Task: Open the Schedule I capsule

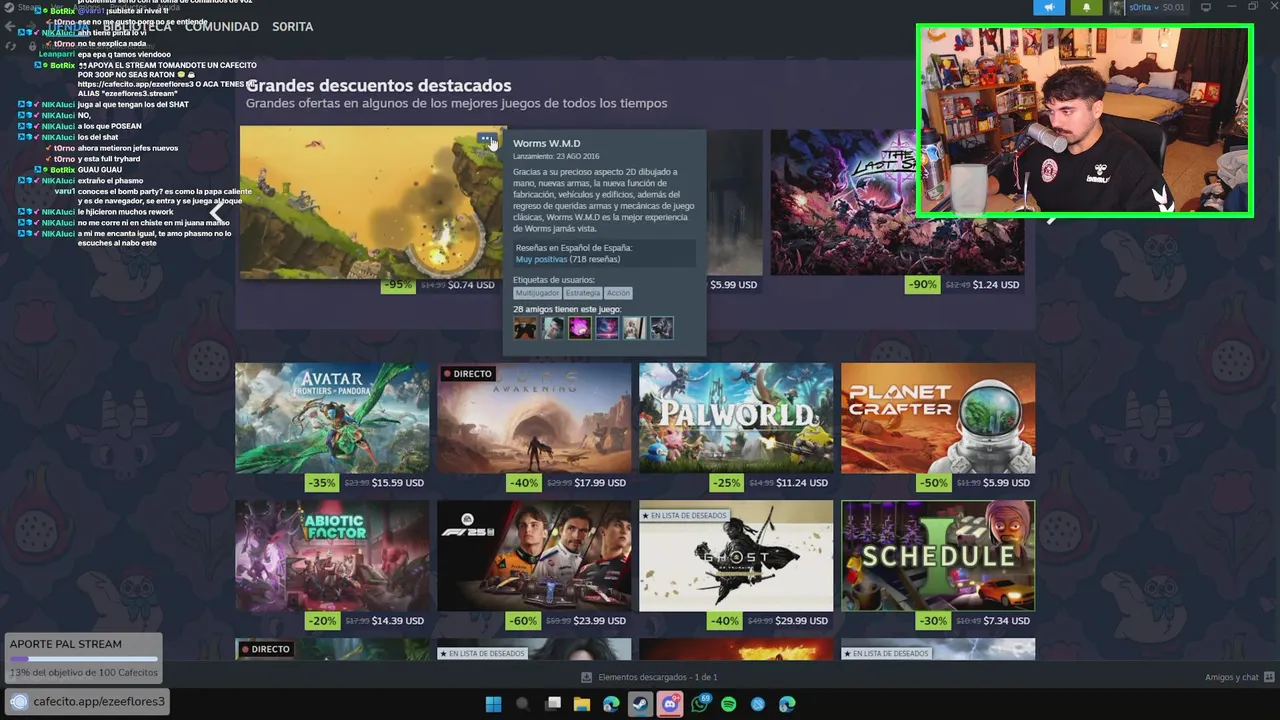Action: [938, 555]
